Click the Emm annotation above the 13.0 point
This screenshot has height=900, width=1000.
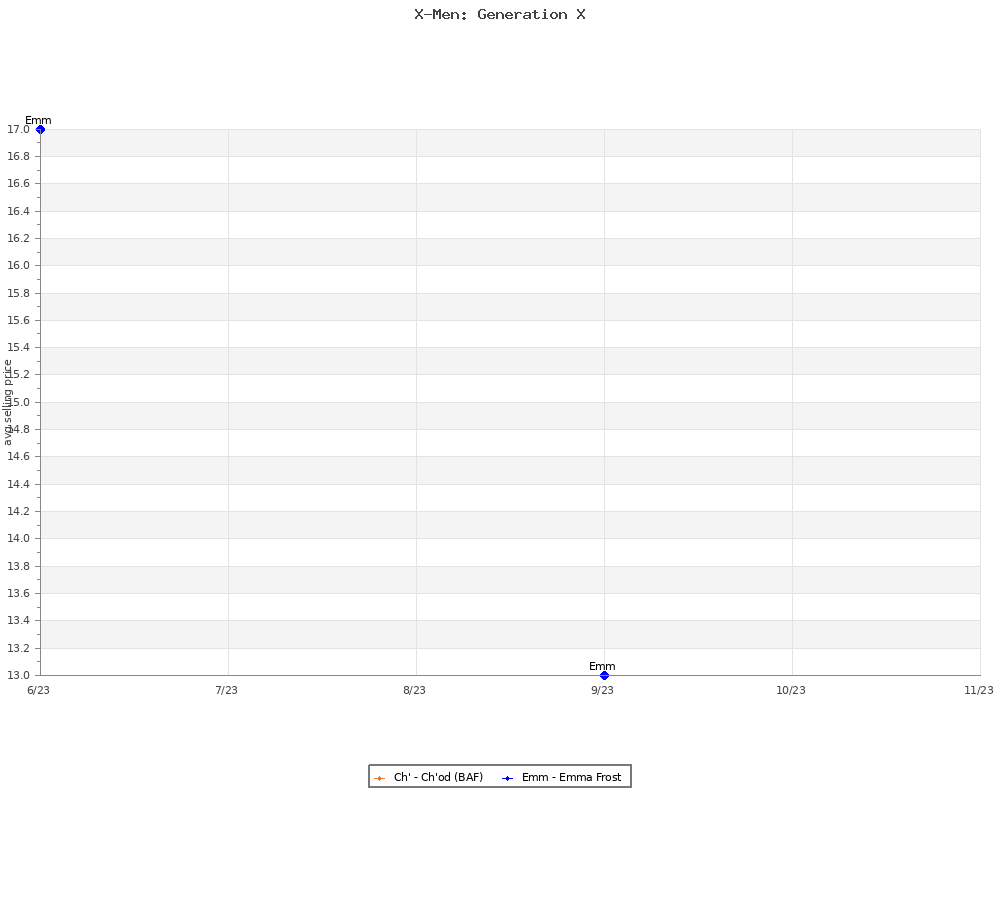[602, 666]
